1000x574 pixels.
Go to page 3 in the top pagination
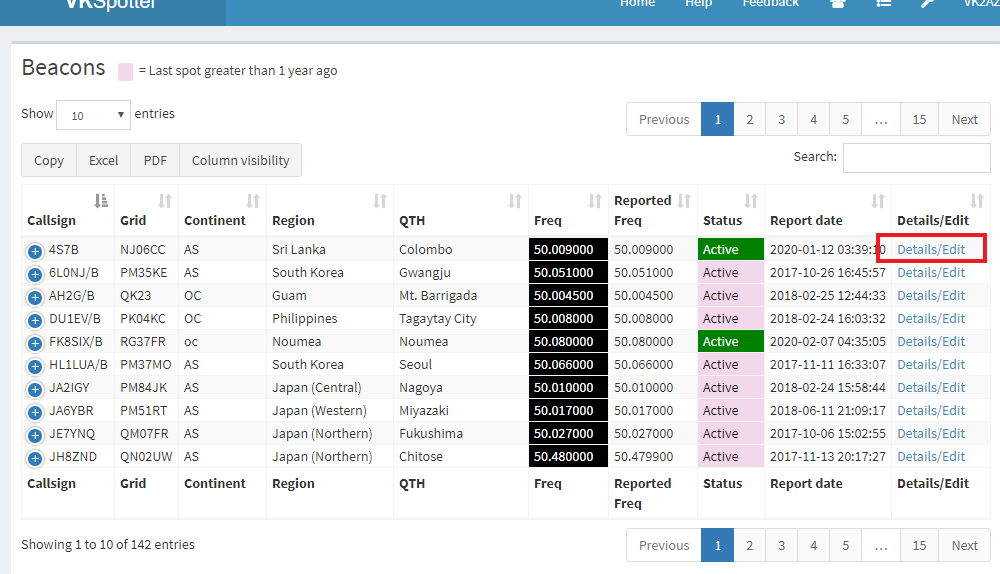[781, 119]
